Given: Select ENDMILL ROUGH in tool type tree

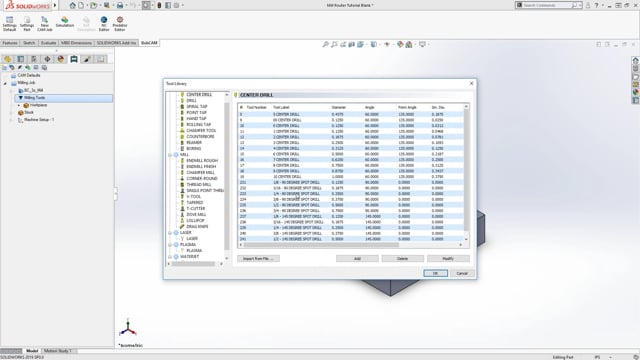Looking at the screenshot, I should point(202,160).
